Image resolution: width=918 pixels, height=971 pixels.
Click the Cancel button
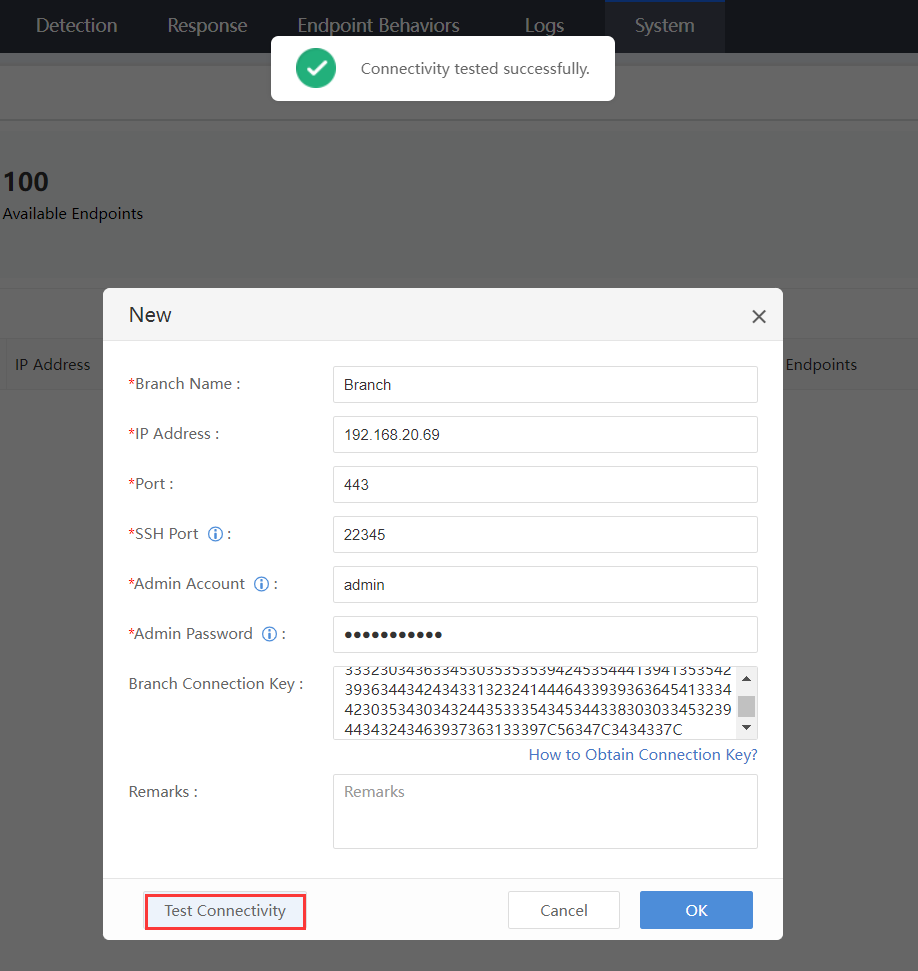[564, 910]
